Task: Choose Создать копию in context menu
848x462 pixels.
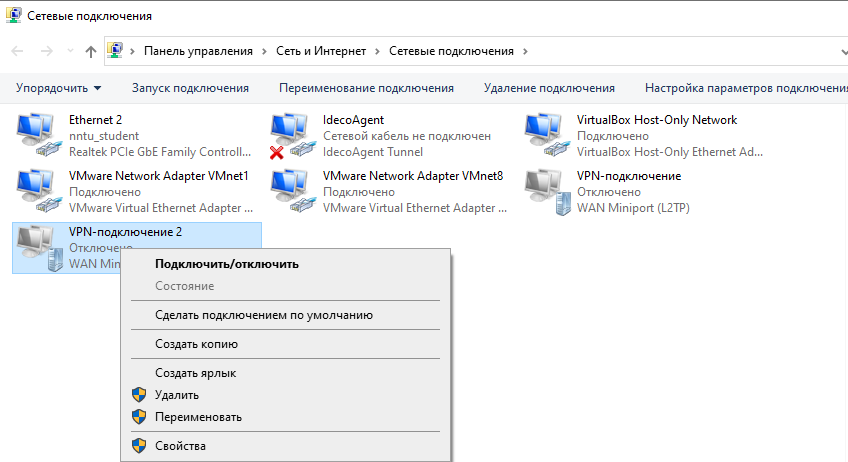Action: click(285, 344)
